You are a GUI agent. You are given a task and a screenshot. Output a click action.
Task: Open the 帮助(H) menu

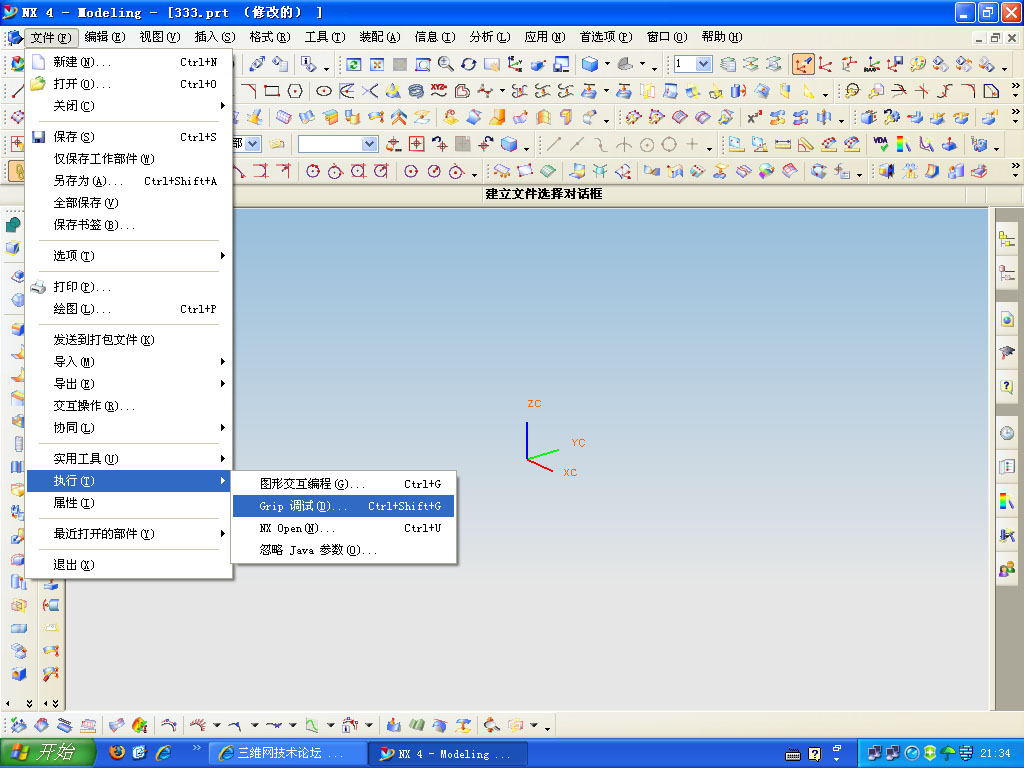(721, 37)
